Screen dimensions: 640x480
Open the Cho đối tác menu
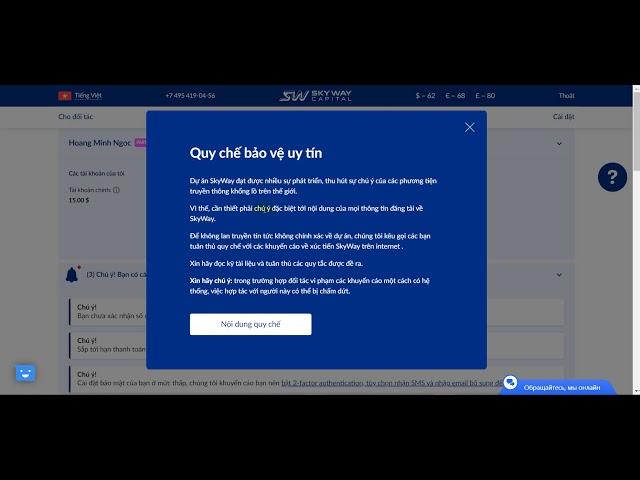(x=76, y=117)
